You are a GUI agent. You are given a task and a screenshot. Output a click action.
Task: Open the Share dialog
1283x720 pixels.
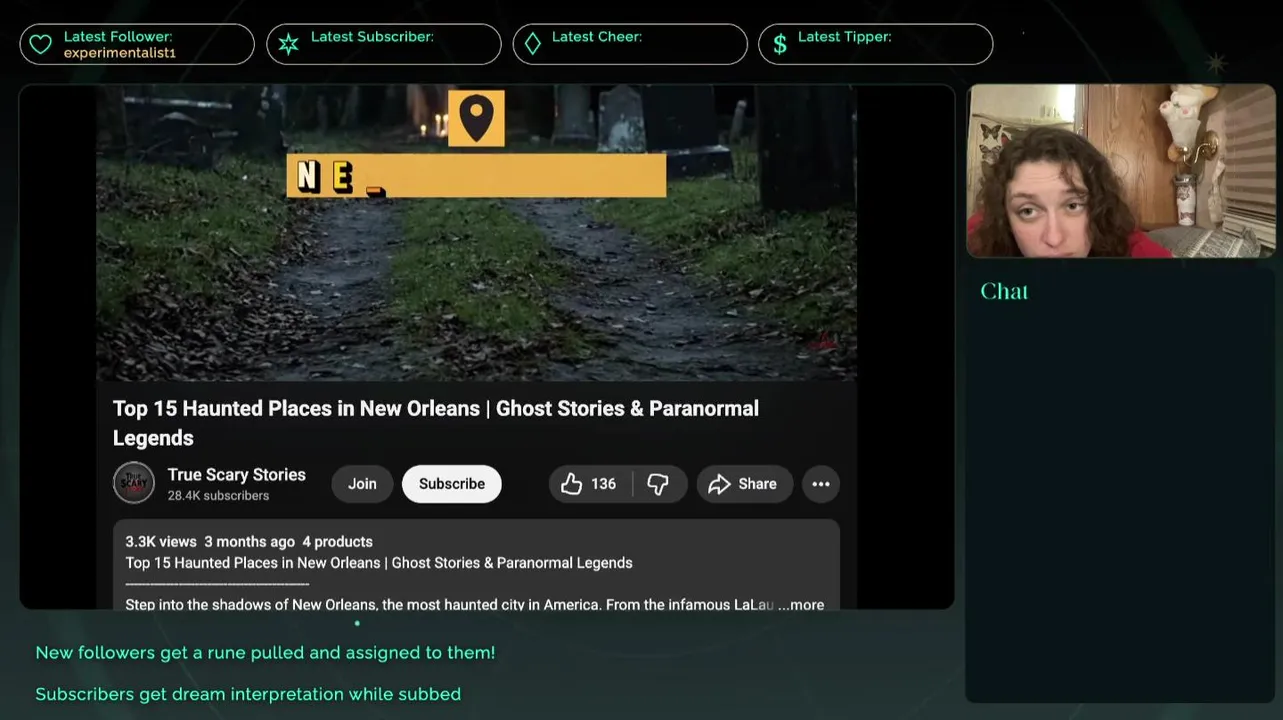pos(744,484)
